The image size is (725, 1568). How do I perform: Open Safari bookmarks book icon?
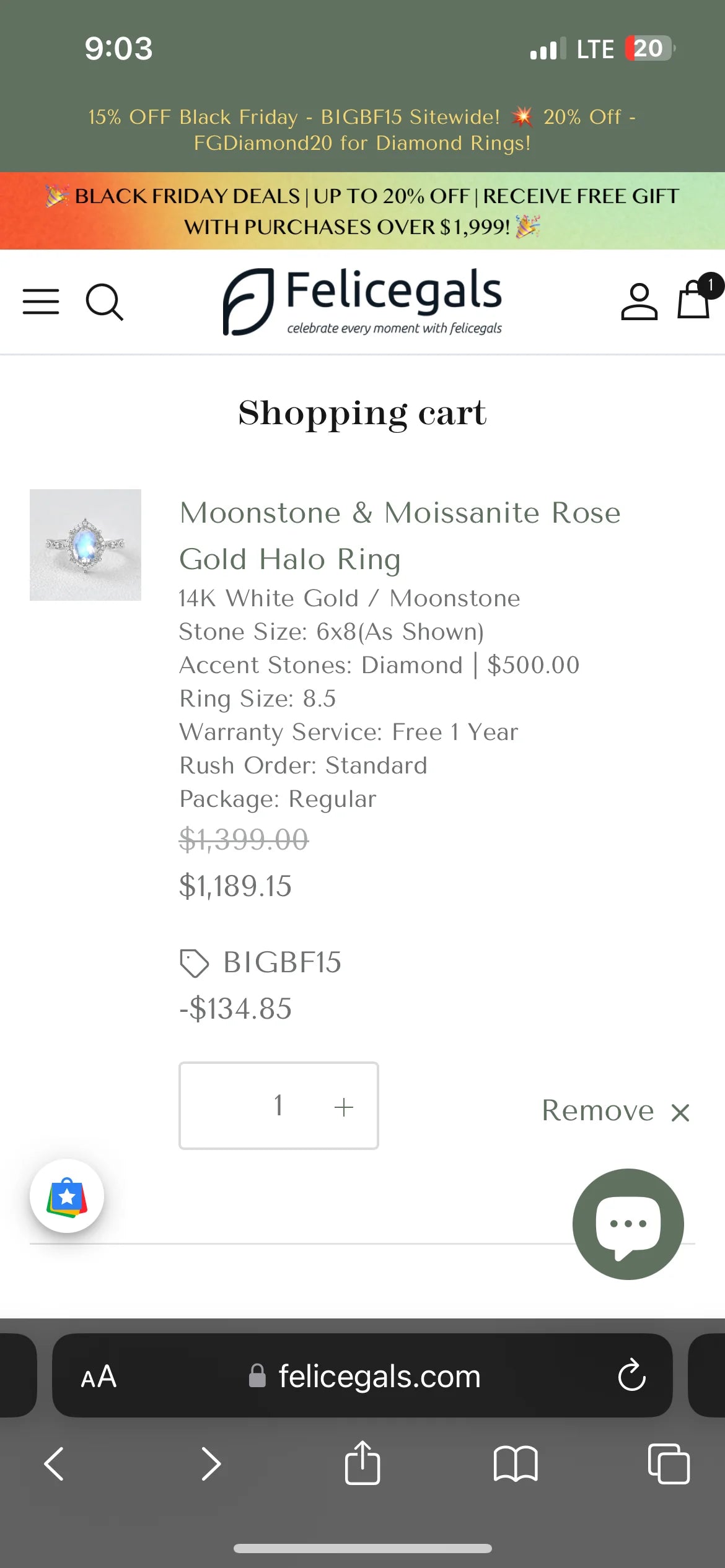(x=516, y=1464)
